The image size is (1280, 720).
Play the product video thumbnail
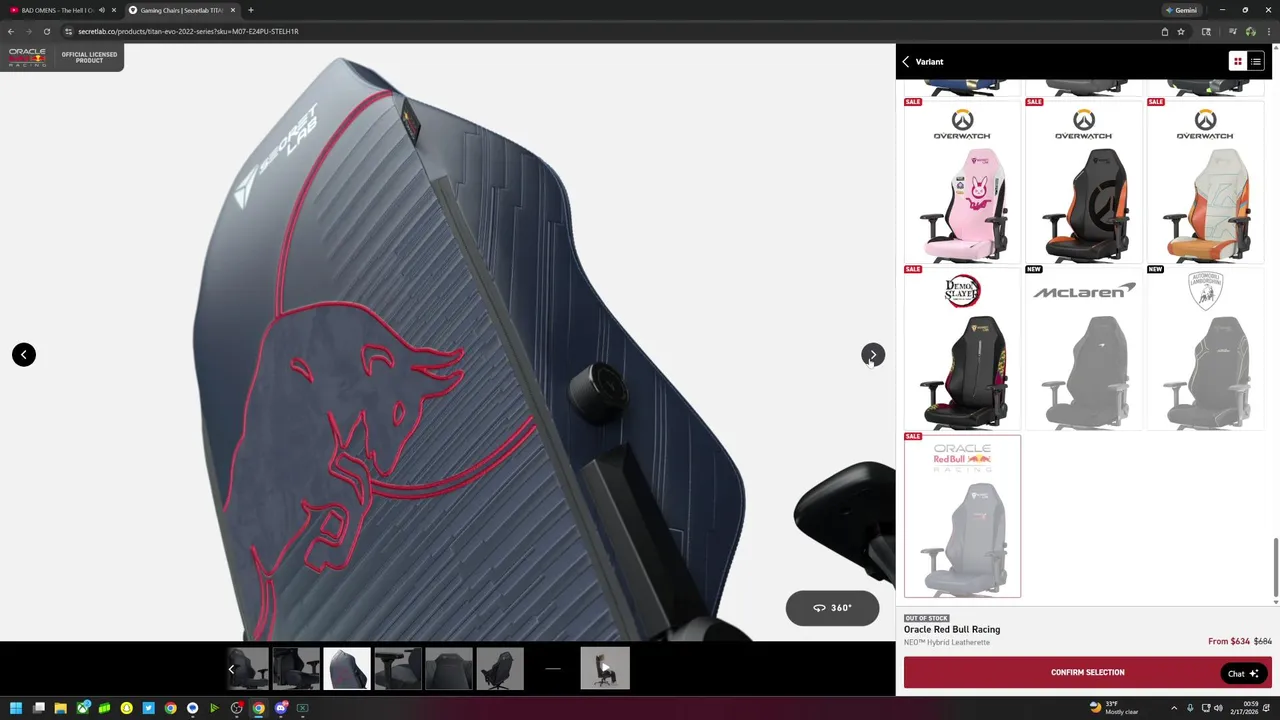[605, 669]
